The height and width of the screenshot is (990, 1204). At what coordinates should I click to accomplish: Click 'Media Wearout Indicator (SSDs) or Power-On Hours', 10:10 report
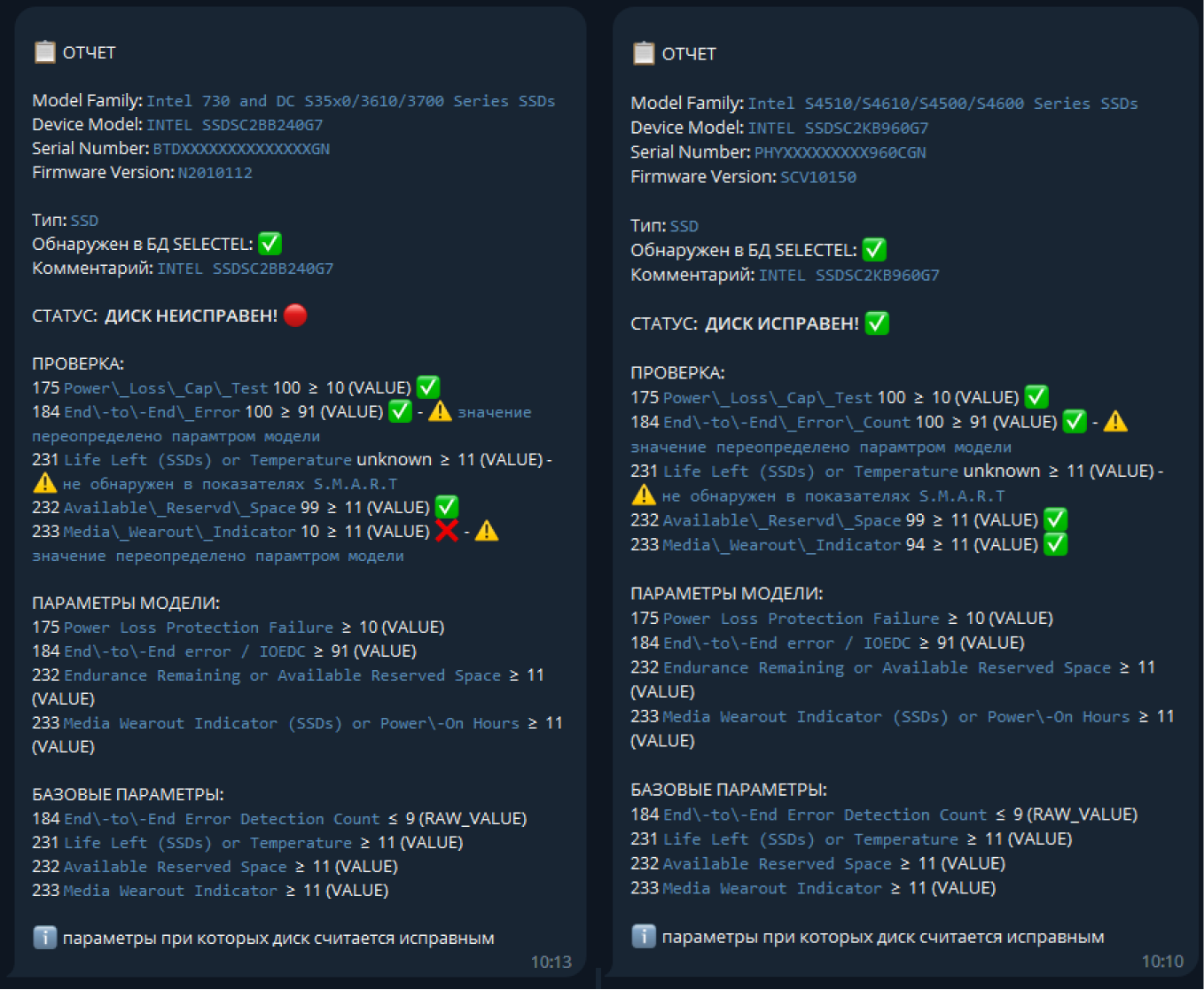coord(897,716)
